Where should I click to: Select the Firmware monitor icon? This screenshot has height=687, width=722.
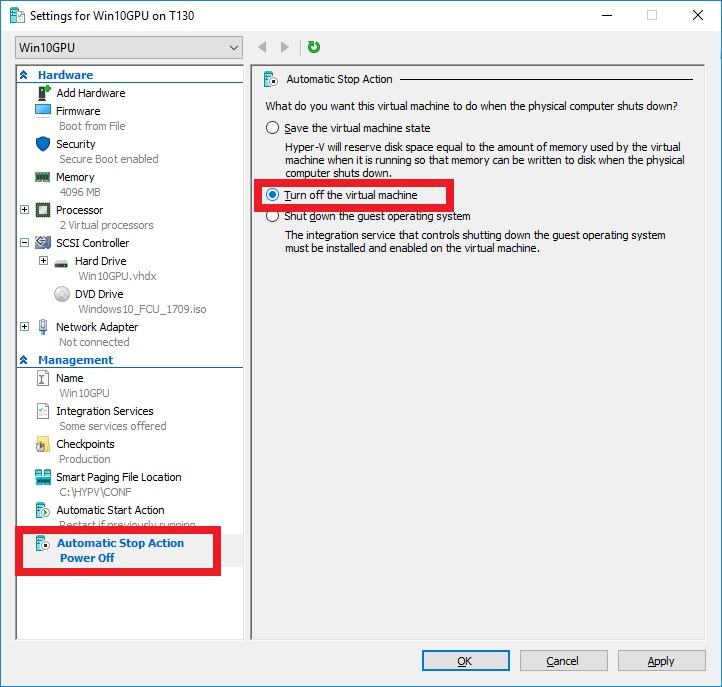pyautogui.click(x=43, y=111)
